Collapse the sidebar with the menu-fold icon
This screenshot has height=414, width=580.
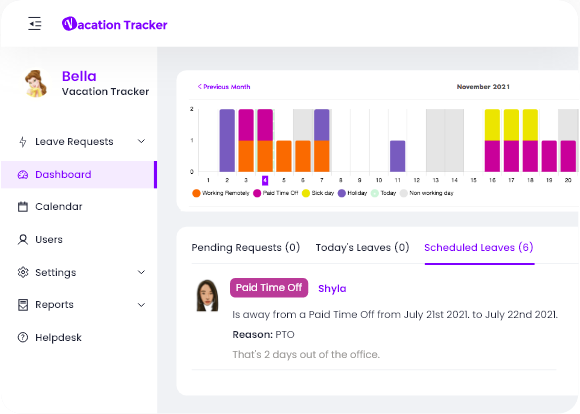click(x=35, y=24)
